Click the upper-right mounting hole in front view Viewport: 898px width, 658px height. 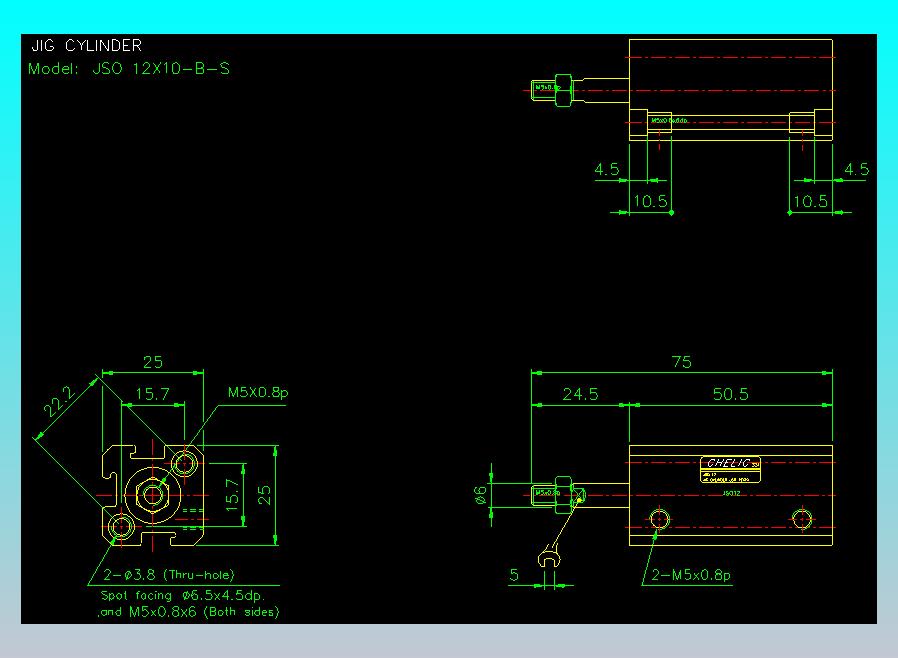[x=184, y=463]
